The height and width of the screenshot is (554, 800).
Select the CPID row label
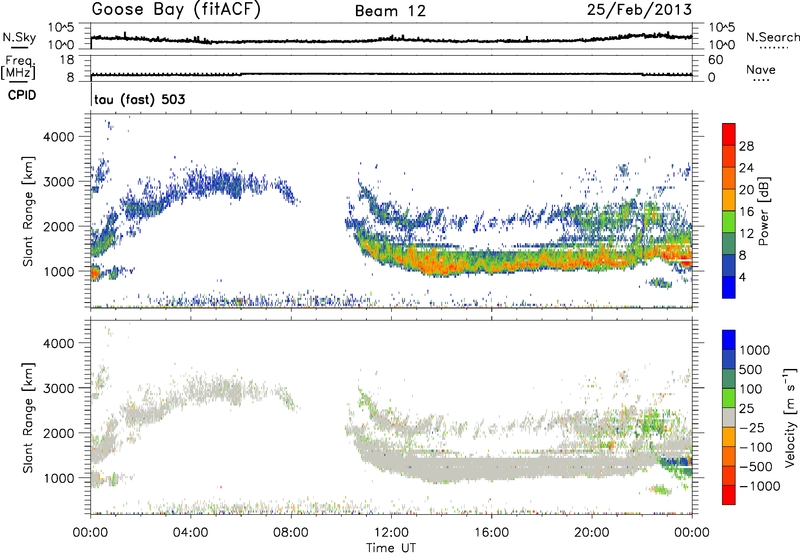click(x=22, y=95)
